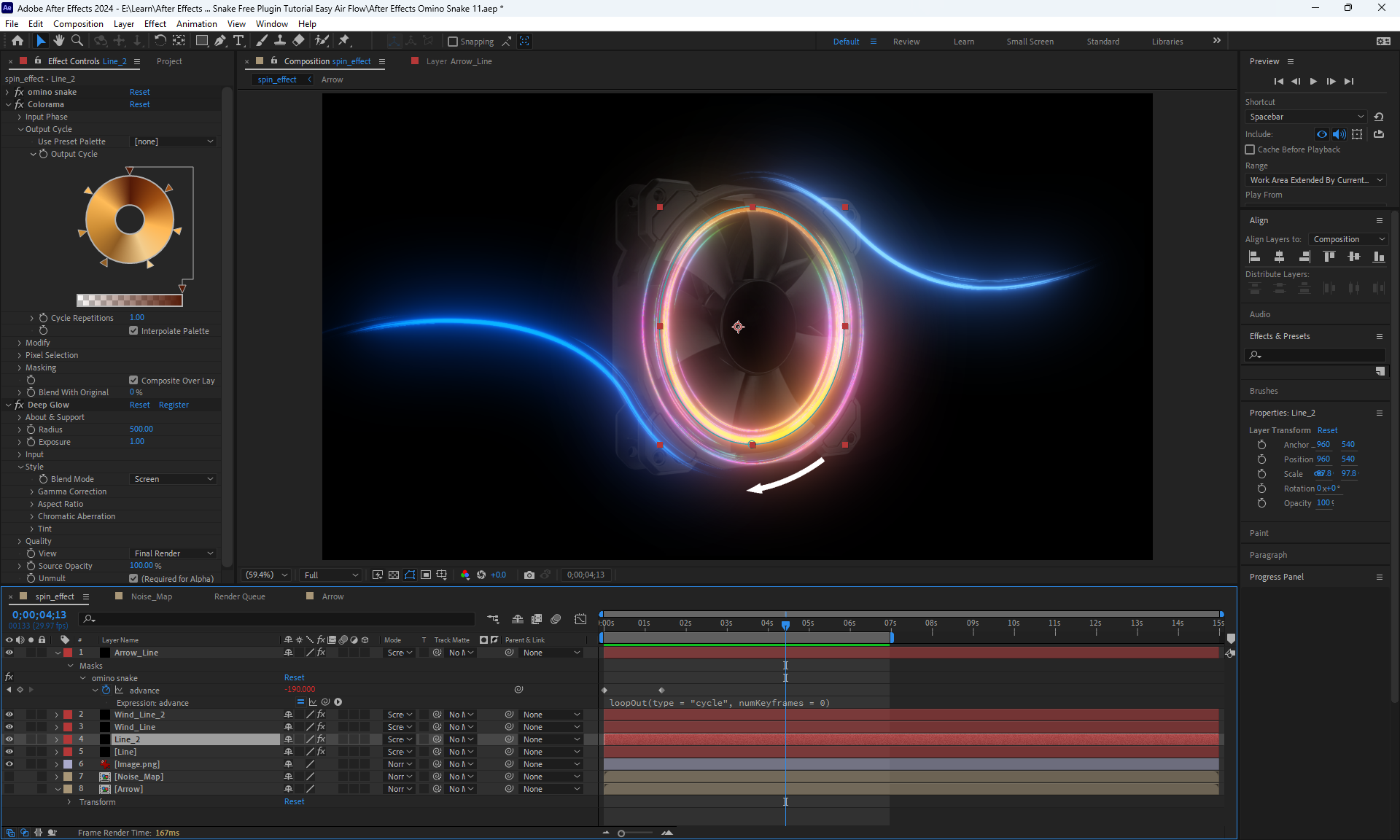The image size is (1400, 840).
Task: Select the Pen tool
Action: point(220,41)
